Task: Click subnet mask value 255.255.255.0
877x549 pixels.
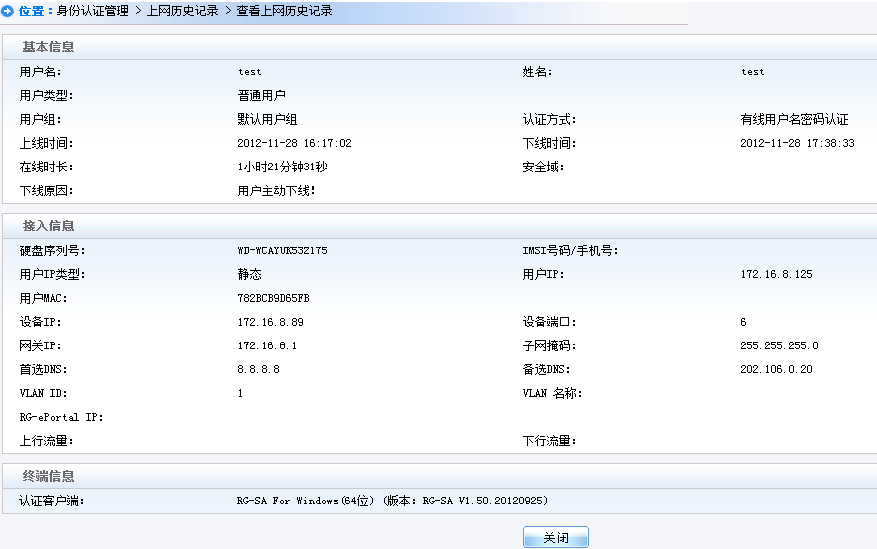Action: click(779, 346)
